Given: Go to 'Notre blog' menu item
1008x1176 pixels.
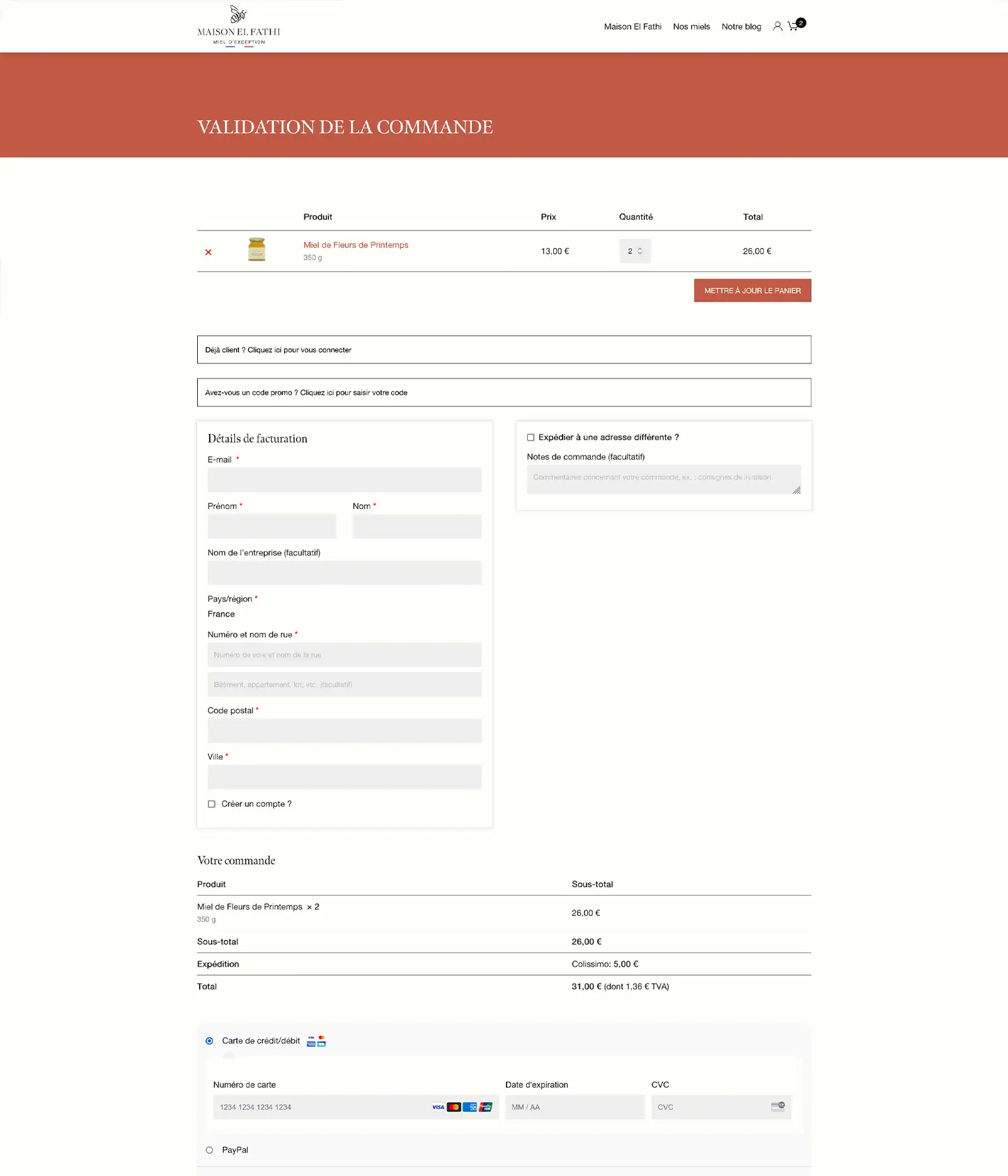Looking at the screenshot, I should (x=741, y=26).
